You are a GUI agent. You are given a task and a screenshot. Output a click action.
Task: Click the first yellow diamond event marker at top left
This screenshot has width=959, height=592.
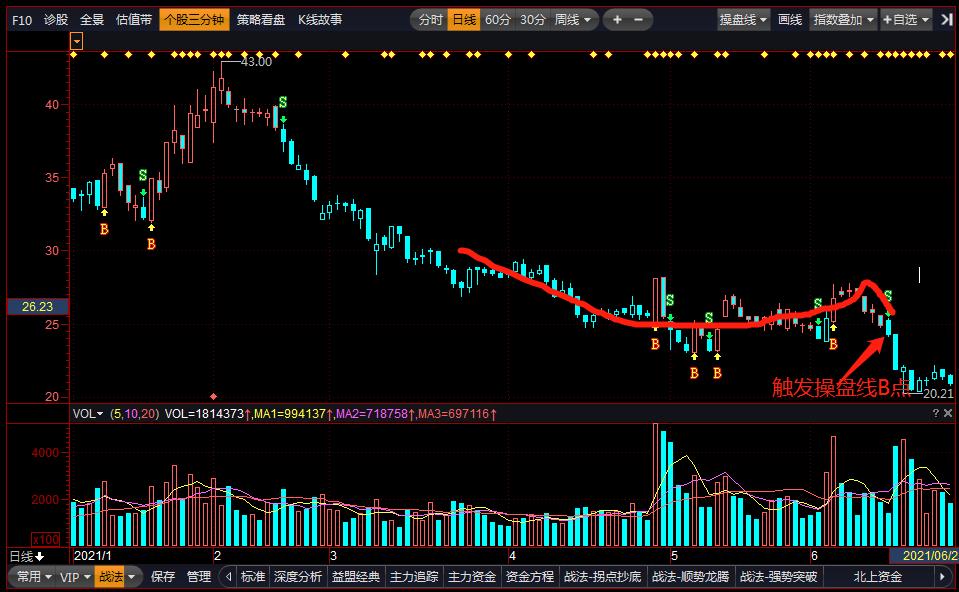[73, 54]
